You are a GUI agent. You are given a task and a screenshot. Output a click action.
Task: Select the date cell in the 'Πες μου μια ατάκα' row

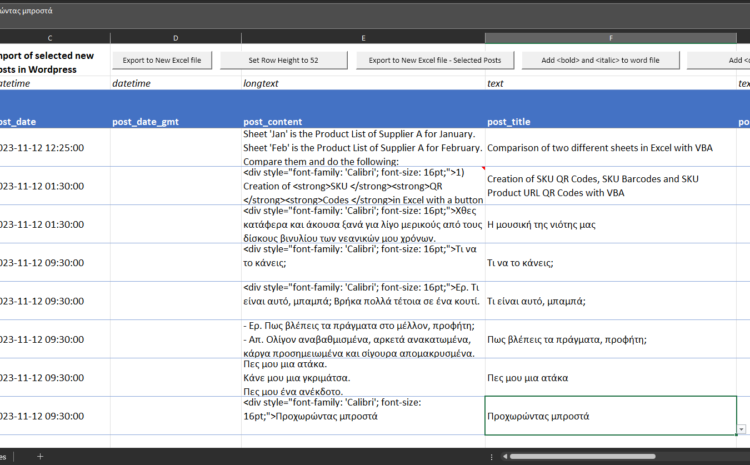pyautogui.click(x=55, y=377)
